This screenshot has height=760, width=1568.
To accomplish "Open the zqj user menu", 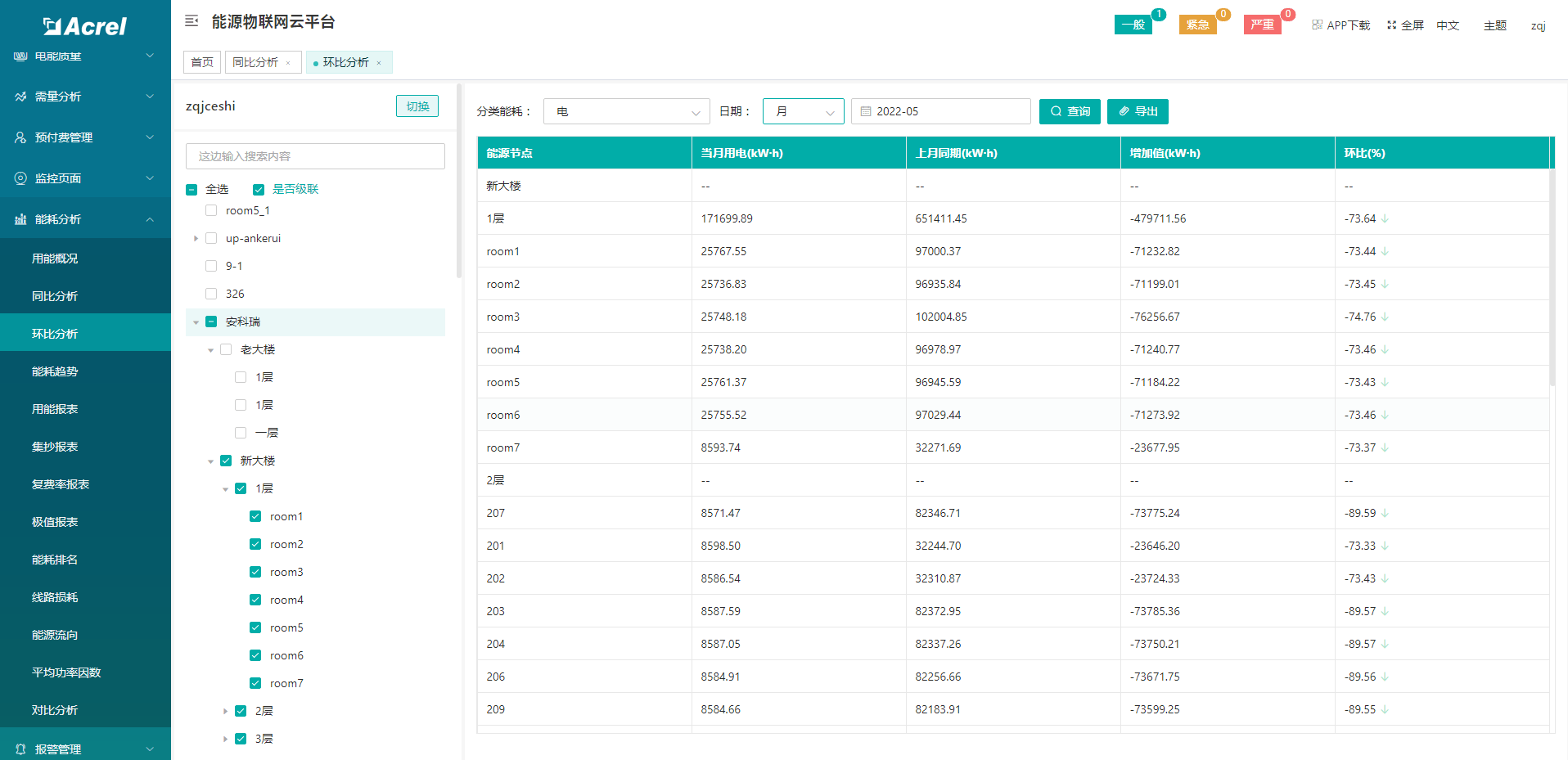I will (1539, 25).
